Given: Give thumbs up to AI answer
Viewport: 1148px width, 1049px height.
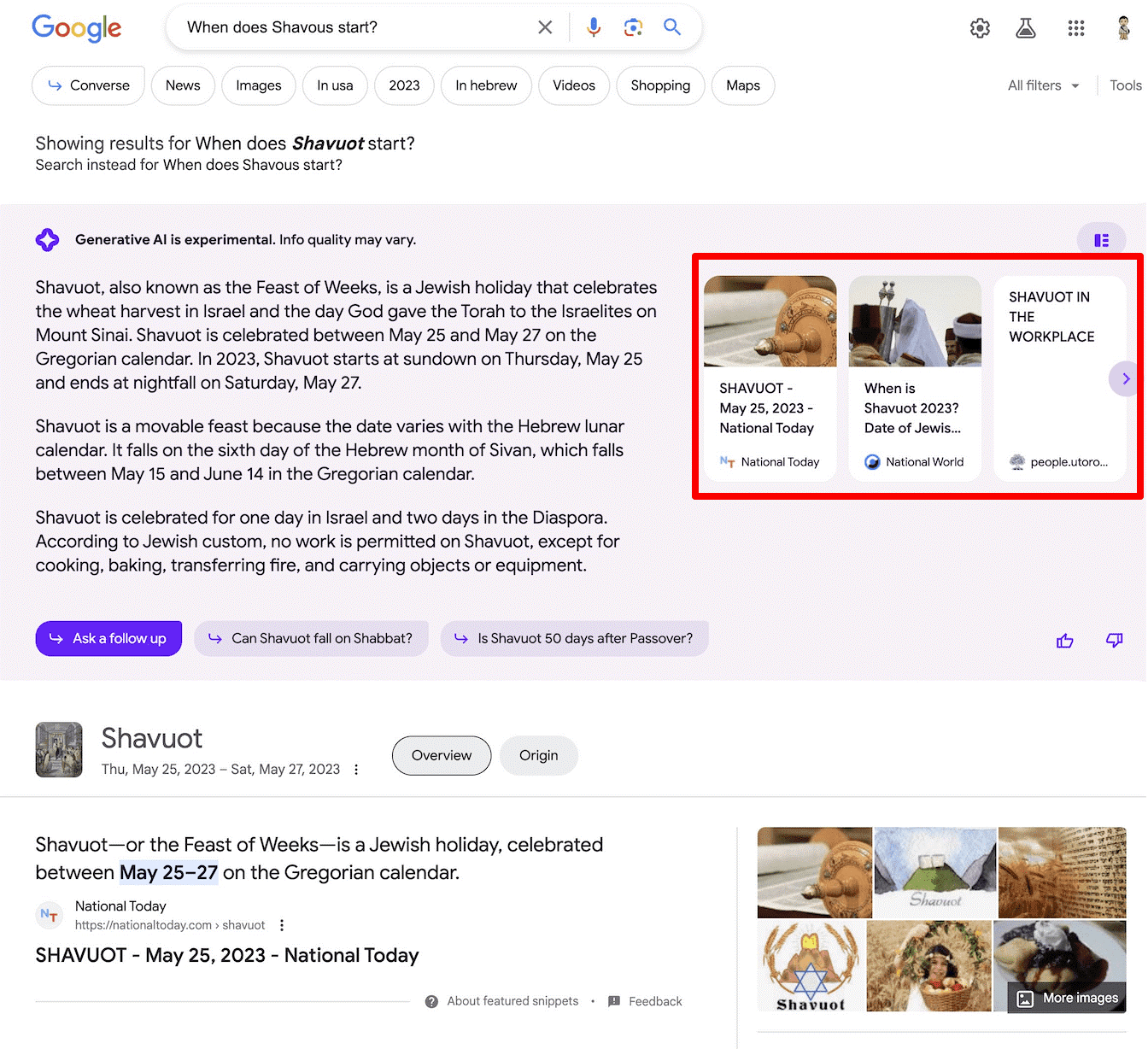Looking at the screenshot, I should click(1064, 641).
